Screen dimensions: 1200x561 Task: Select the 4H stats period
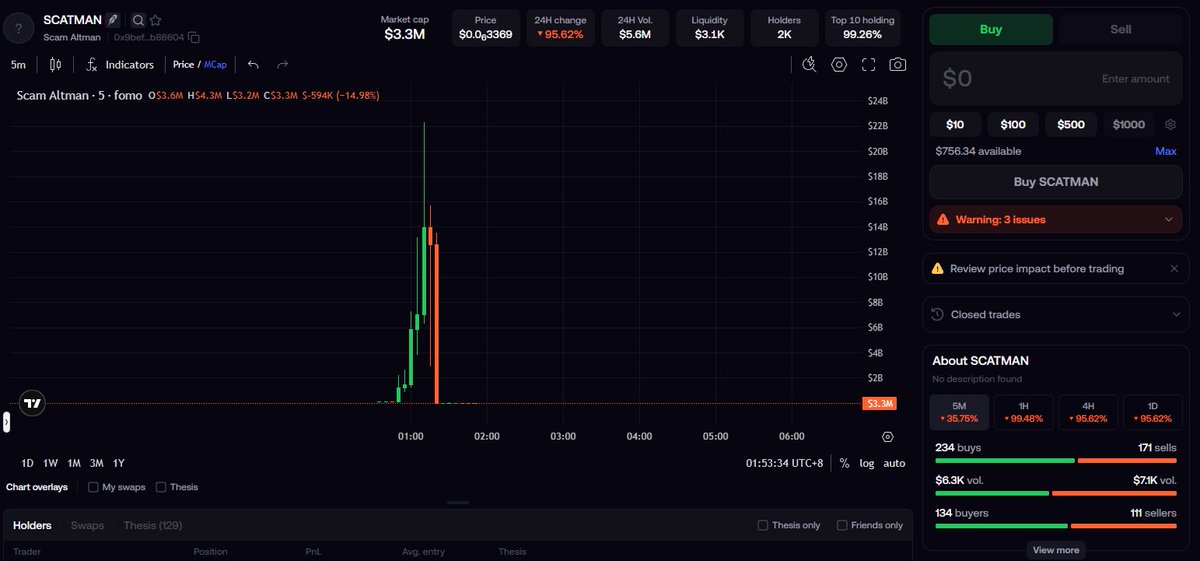point(1088,412)
